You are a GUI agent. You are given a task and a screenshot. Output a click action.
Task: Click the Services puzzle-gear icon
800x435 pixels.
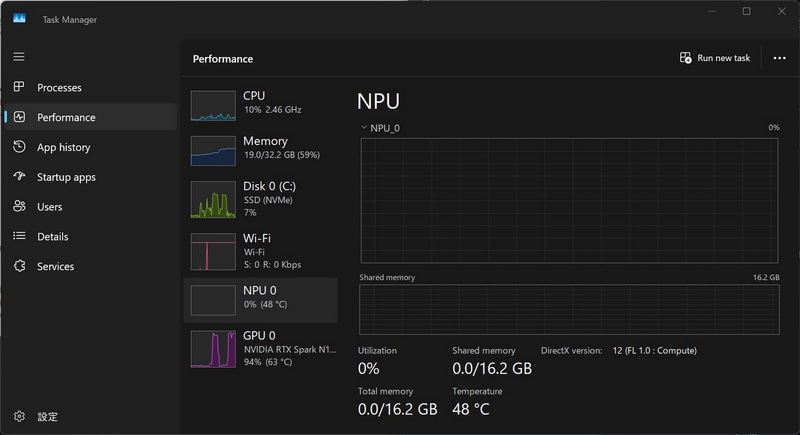tap(19, 266)
